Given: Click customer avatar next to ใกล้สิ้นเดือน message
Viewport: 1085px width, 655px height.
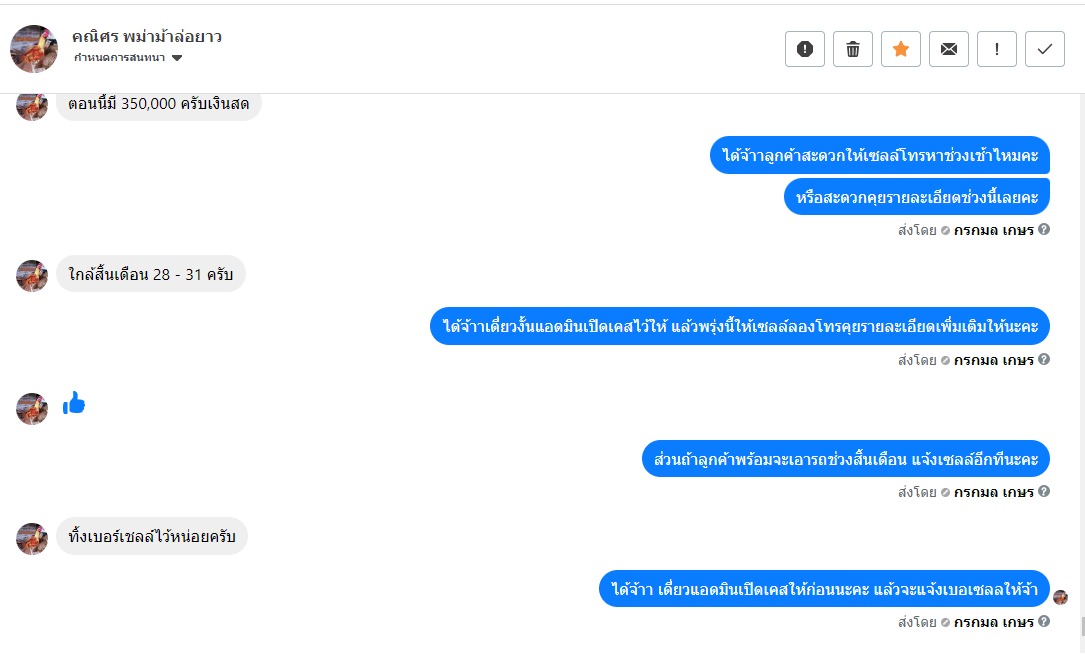Looking at the screenshot, I should [32, 276].
